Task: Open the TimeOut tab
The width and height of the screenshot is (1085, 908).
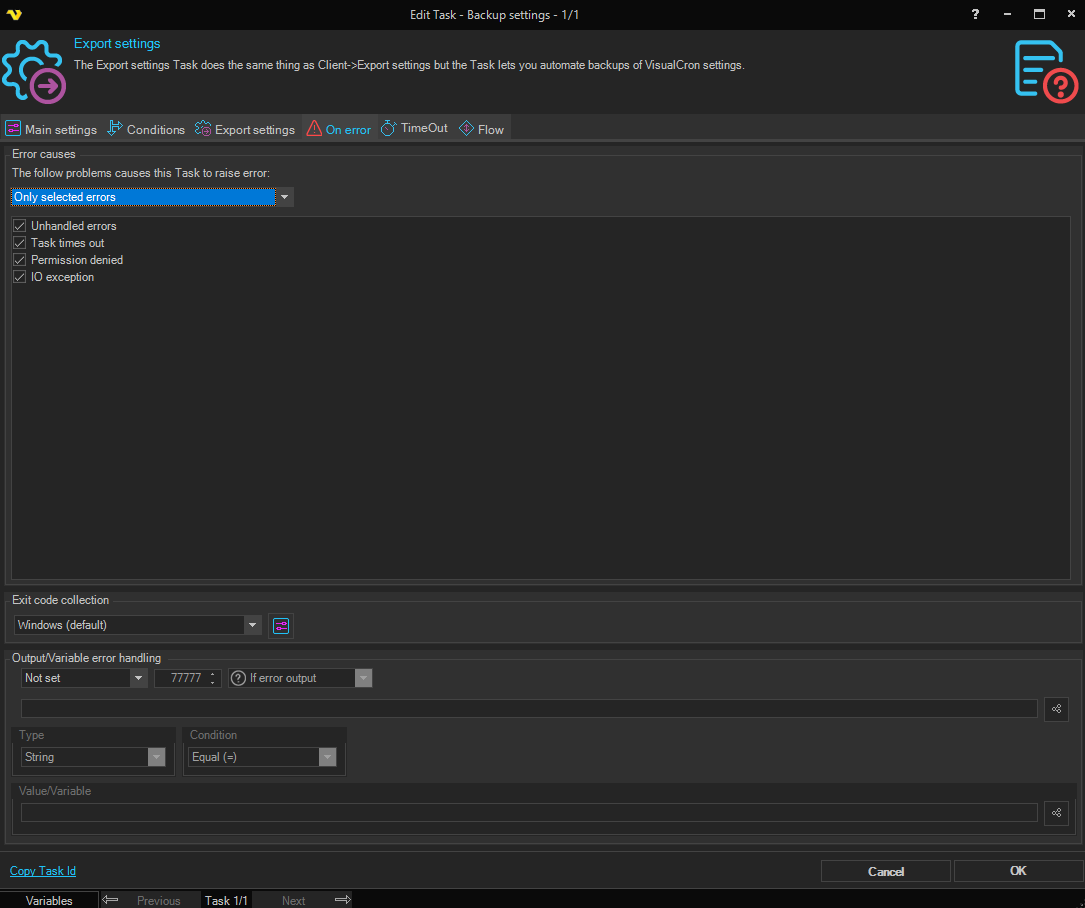Action: coord(414,128)
